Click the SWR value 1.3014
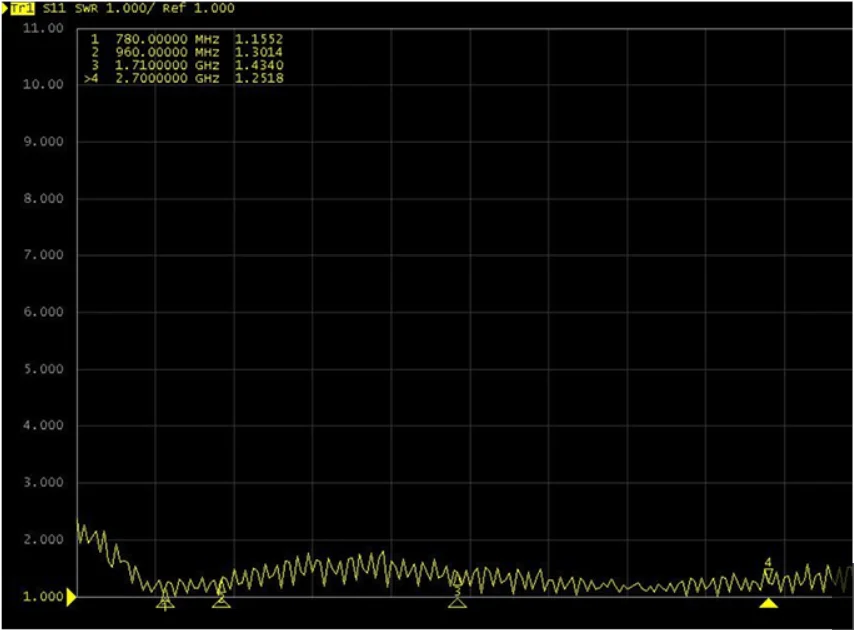 click(x=259, y=52)
